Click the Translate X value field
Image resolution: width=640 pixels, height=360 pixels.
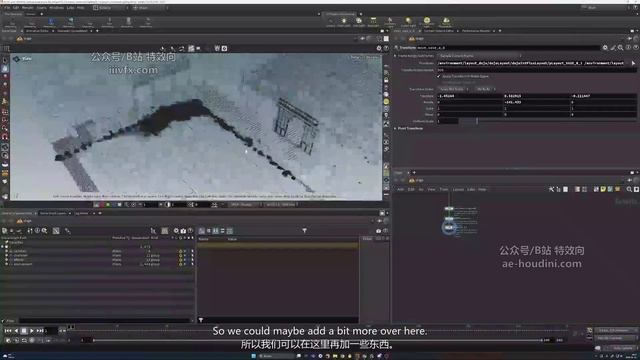tap(469, 96)
